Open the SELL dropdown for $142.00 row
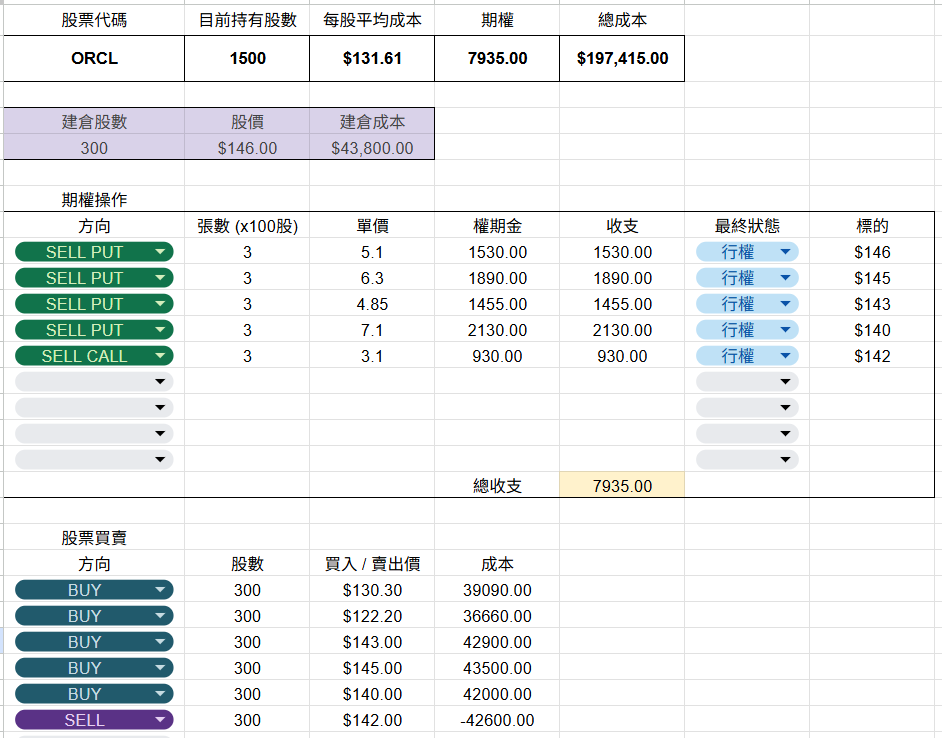 pyautogui.click(x=94, y=719)
